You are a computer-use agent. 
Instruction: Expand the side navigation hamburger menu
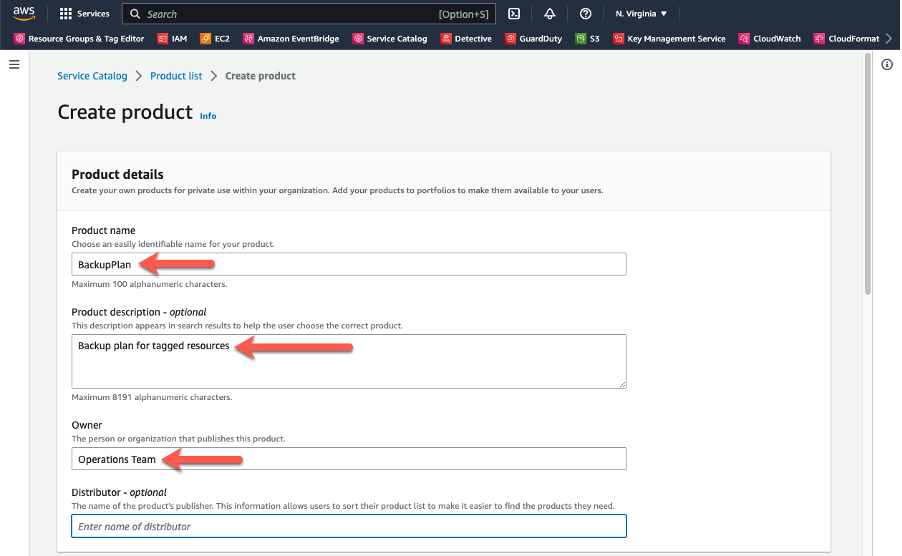pyautogui.click(x=14, y=64)
